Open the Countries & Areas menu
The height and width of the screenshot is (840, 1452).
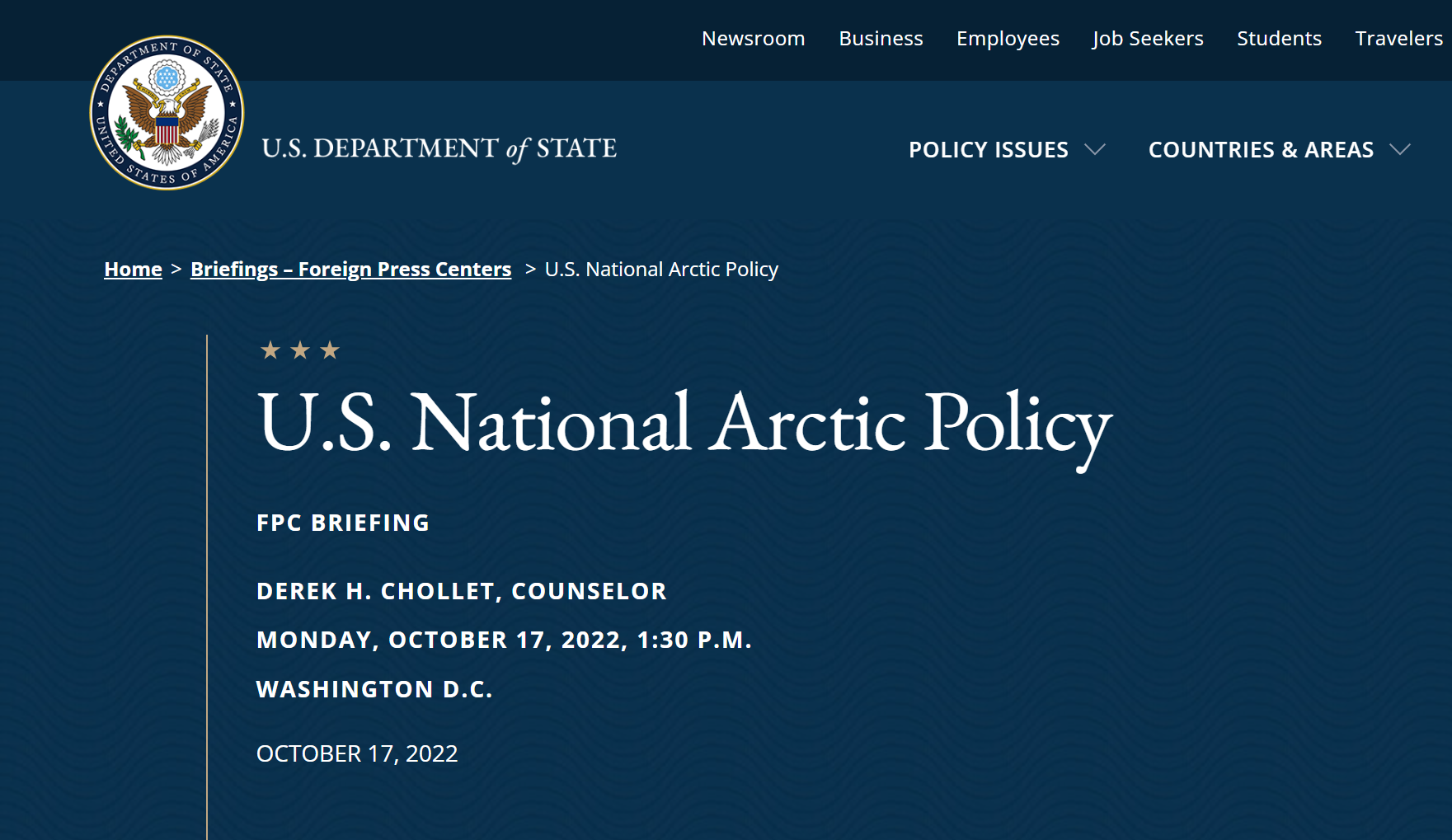1261,150
